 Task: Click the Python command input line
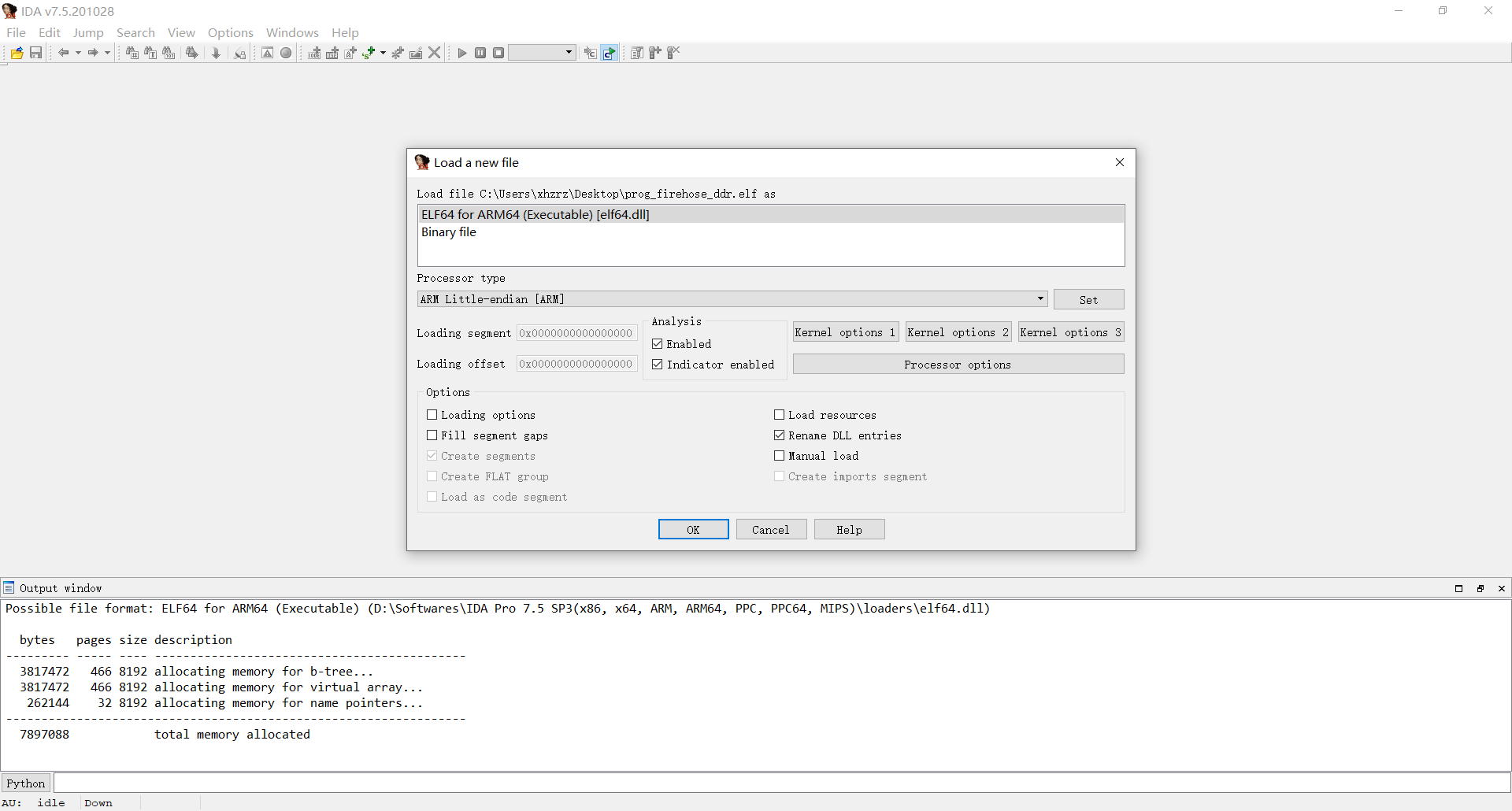point(781,783)
